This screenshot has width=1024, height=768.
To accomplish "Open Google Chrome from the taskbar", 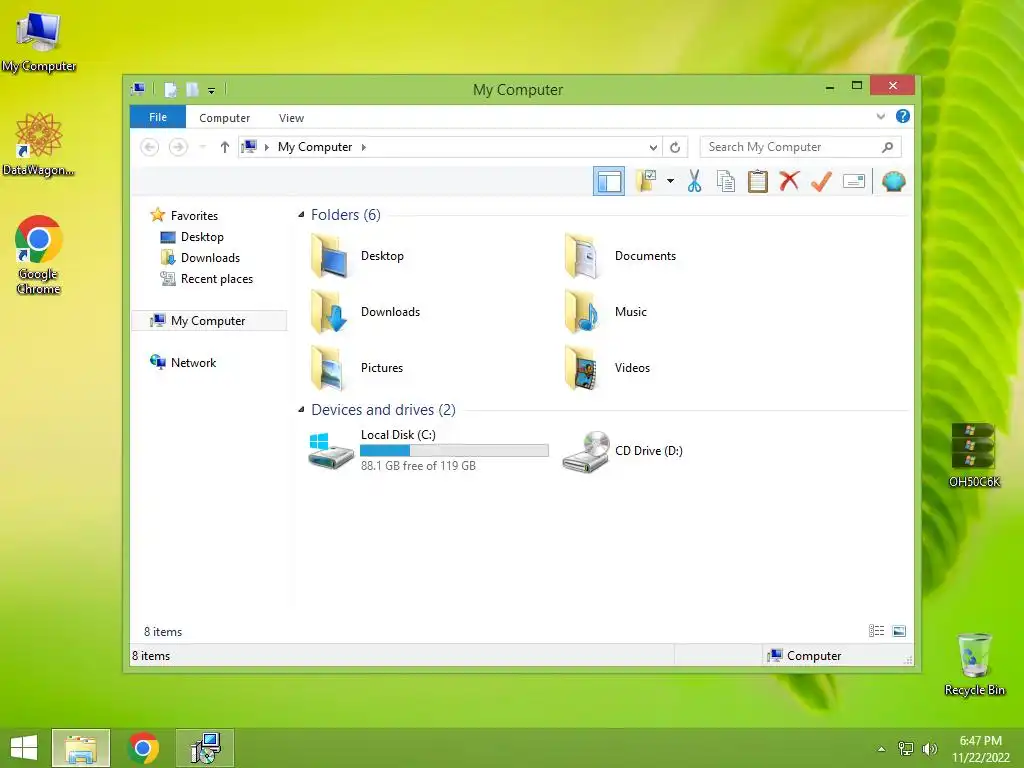I will pos(143,748).
